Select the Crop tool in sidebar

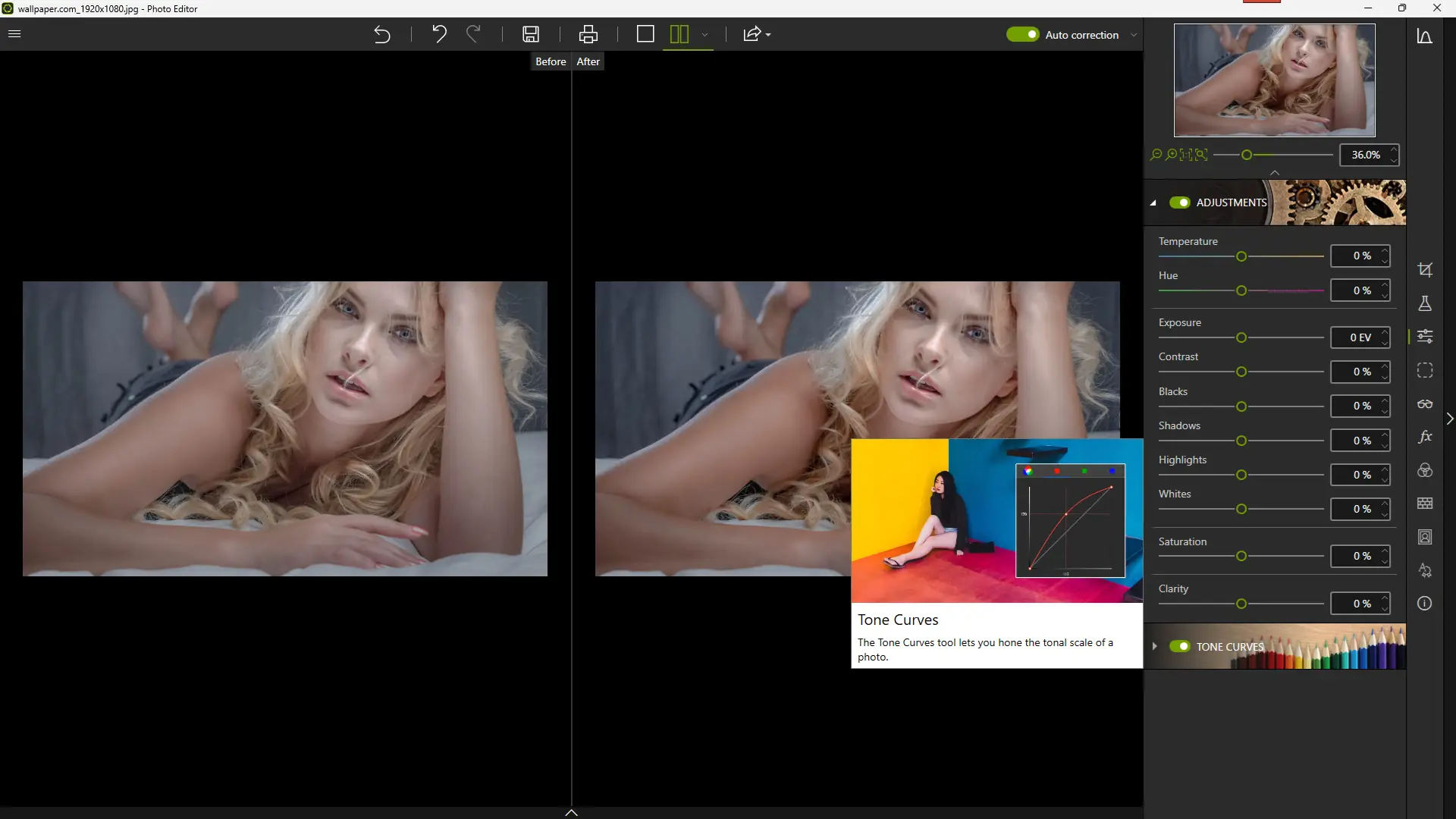point(1425,269)
